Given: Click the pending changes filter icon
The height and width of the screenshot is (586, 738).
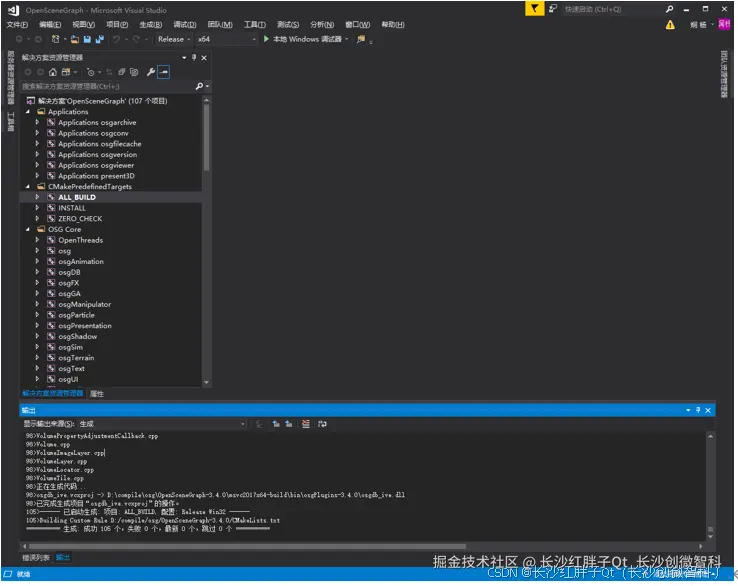Looking at the screenshot, I should click(x=90, y=72).
